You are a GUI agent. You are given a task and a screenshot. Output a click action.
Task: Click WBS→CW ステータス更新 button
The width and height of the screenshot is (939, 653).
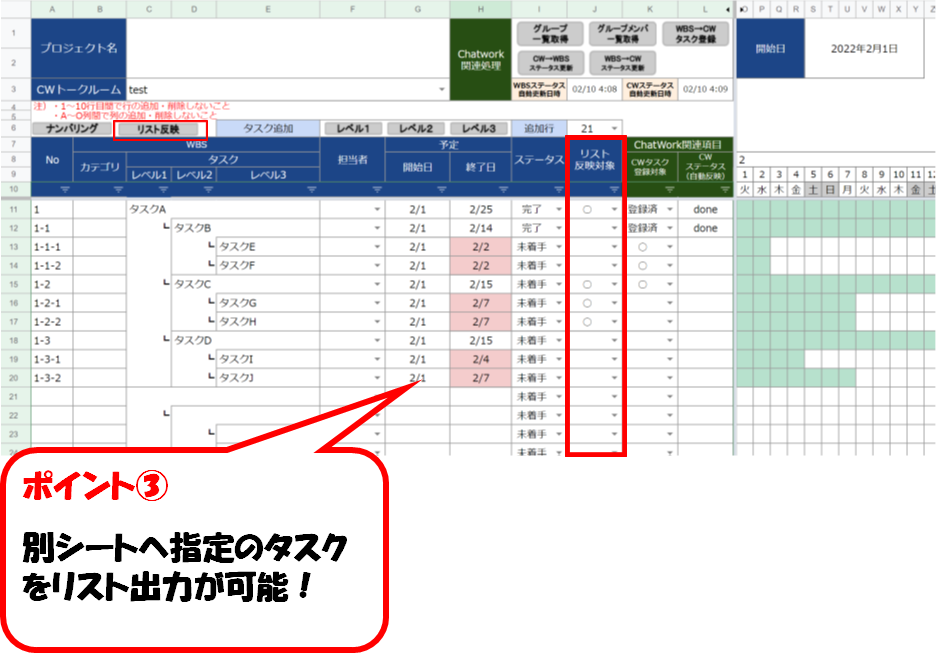pos(622,62)
